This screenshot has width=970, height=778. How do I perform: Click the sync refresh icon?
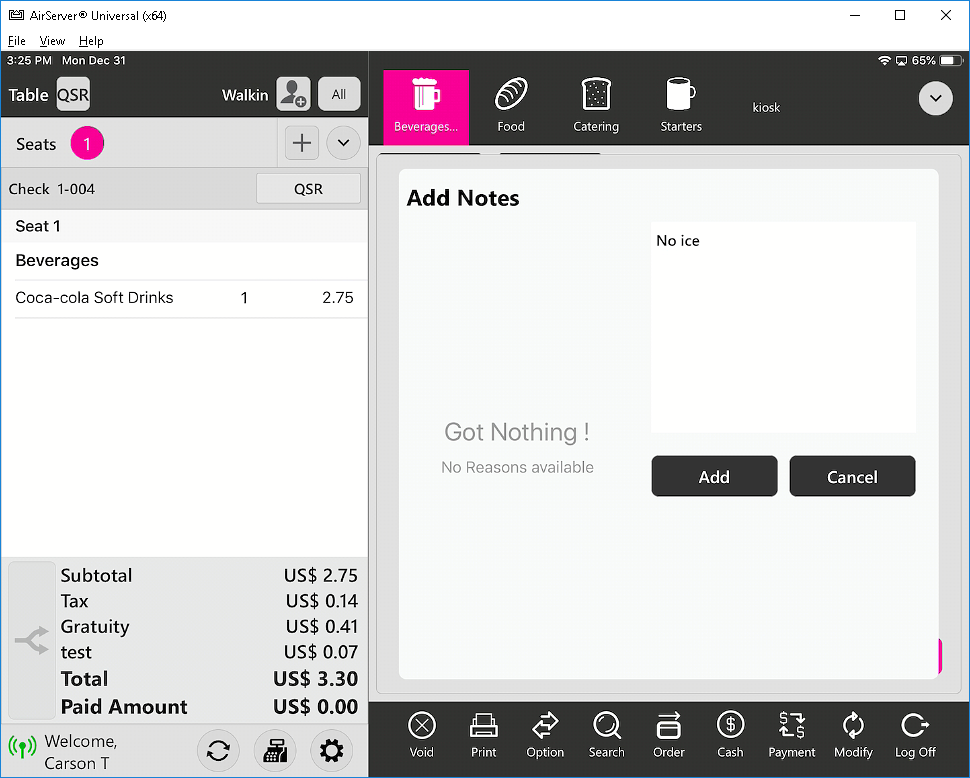pyautogui.click(x=218, y=750)
